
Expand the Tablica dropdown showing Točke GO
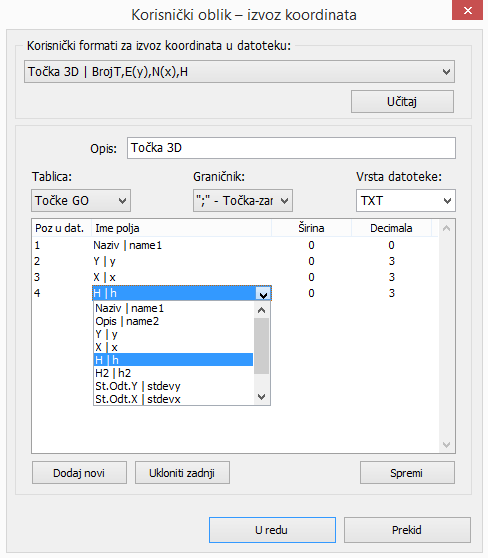pos(81,201)
